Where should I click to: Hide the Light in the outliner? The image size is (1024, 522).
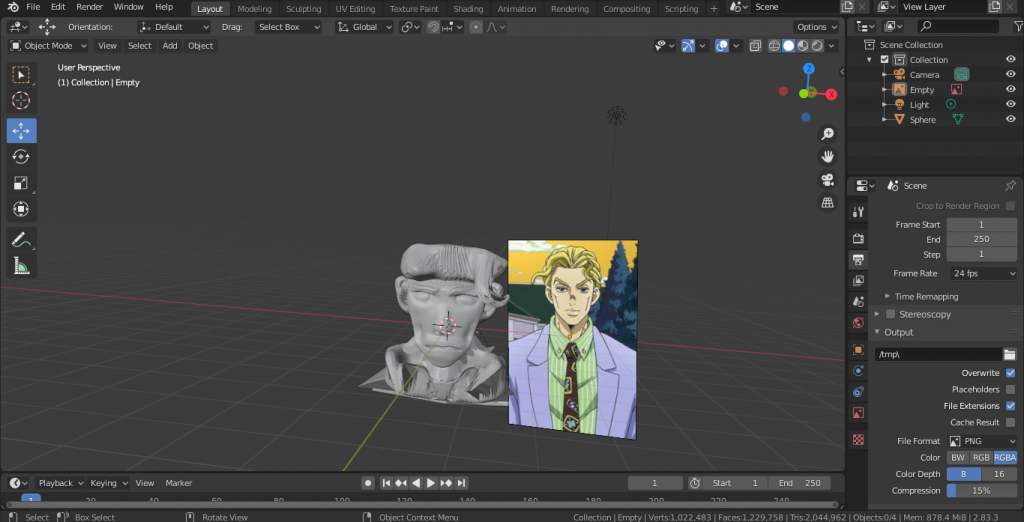[x=1010, y=104]
